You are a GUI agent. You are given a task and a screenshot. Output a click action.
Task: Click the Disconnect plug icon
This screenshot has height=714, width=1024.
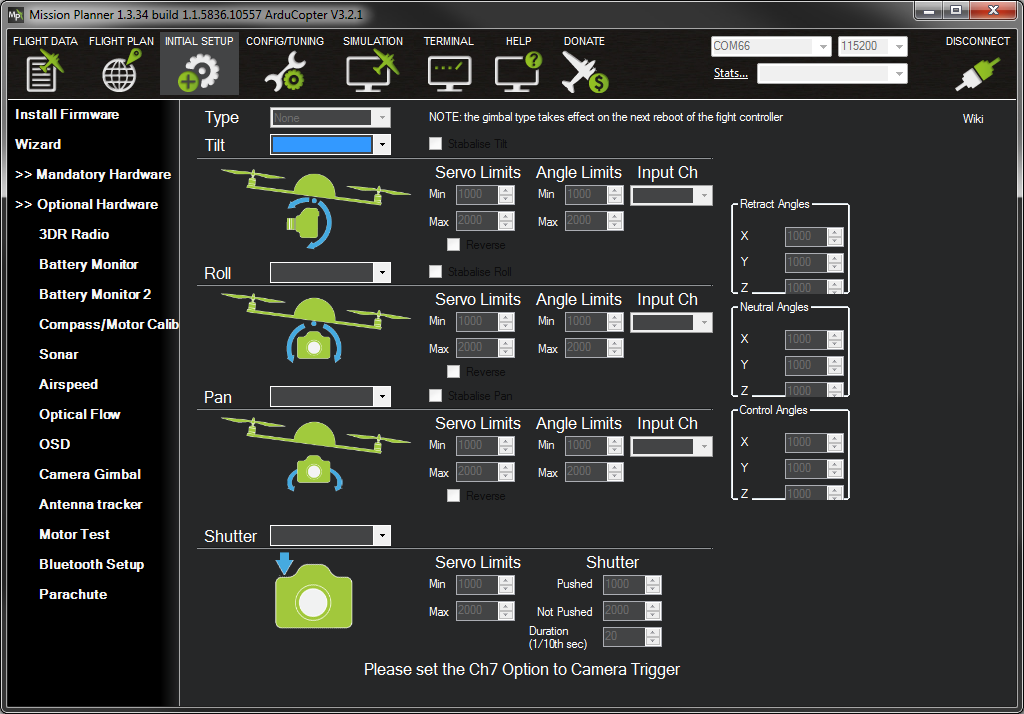pyautogui.click(x=977, y=73)
